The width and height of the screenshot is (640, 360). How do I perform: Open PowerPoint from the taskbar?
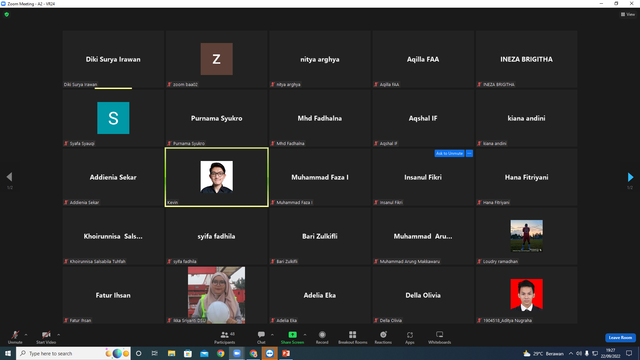pos(286,353)
